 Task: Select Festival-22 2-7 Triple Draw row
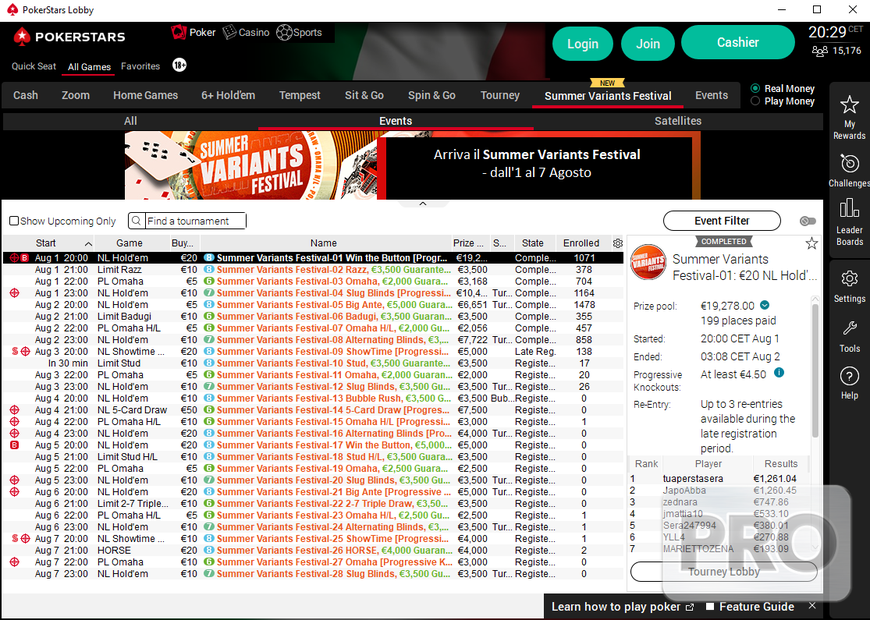point(313,503)
